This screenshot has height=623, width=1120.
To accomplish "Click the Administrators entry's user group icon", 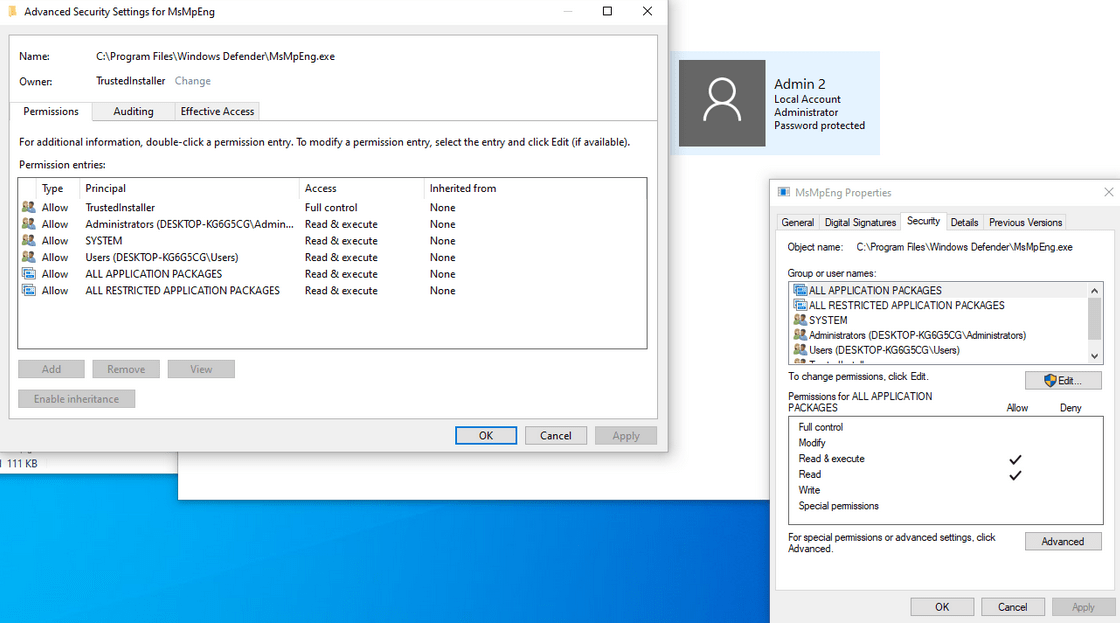I will tap(29, 224).
